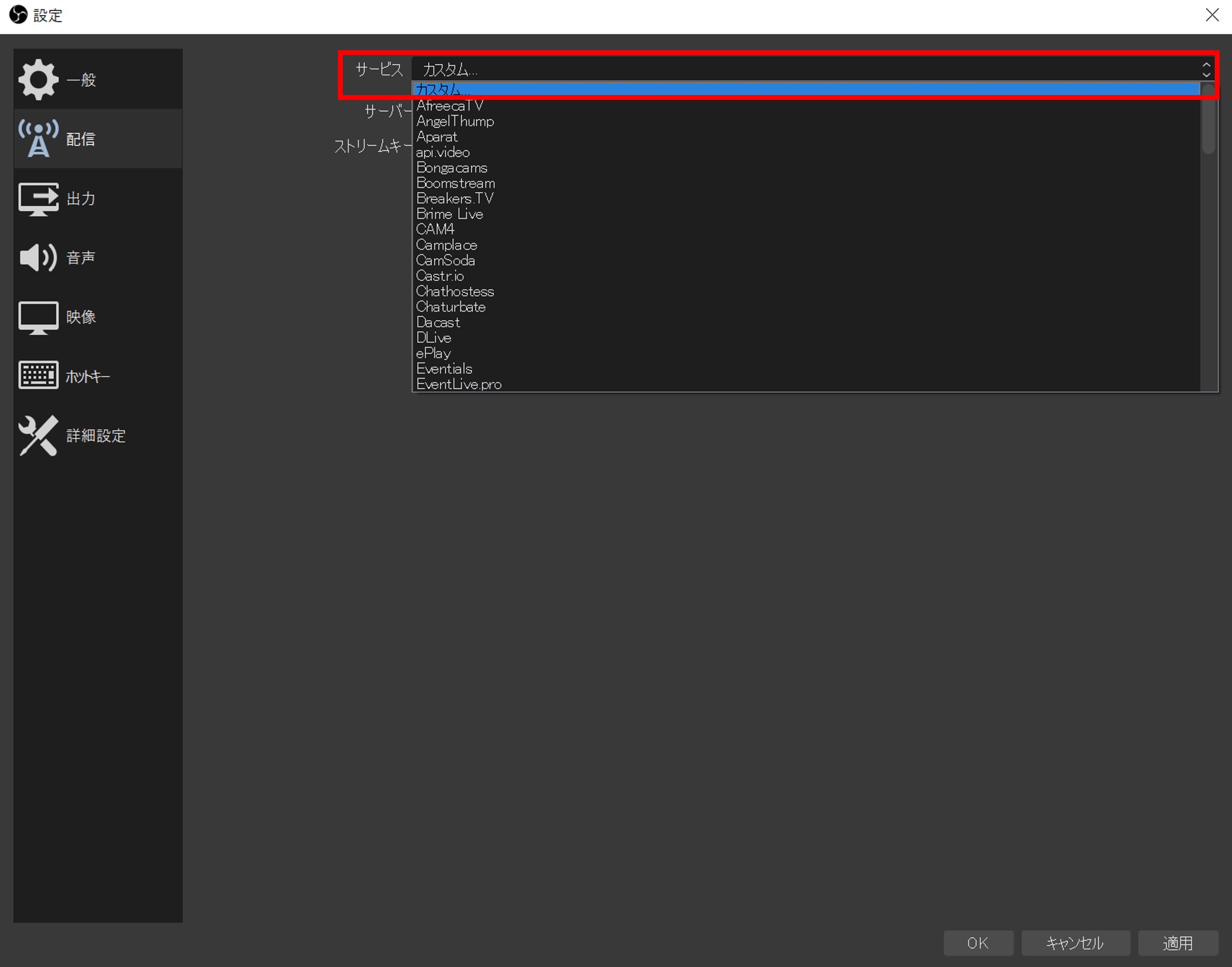Choose api.video from the service list
The height and width of the screenshot is (967, 1232).
tap(806, 152)
